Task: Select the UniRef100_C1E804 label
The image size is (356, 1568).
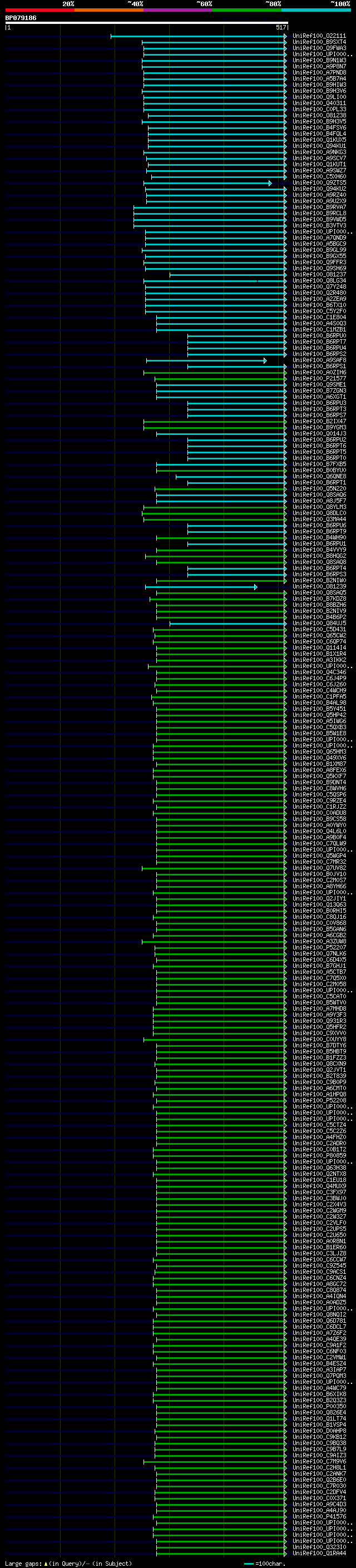Action: coord(319,317)
